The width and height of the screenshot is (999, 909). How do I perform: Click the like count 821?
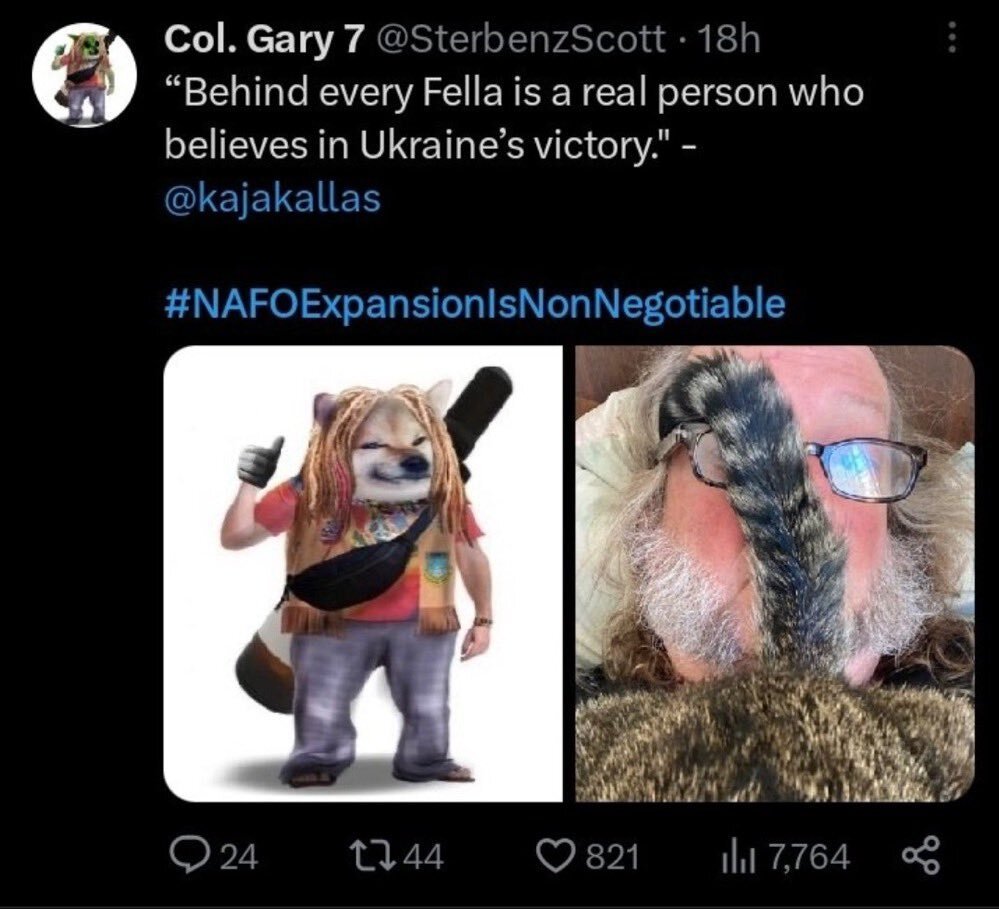click(x=612, y=857)
